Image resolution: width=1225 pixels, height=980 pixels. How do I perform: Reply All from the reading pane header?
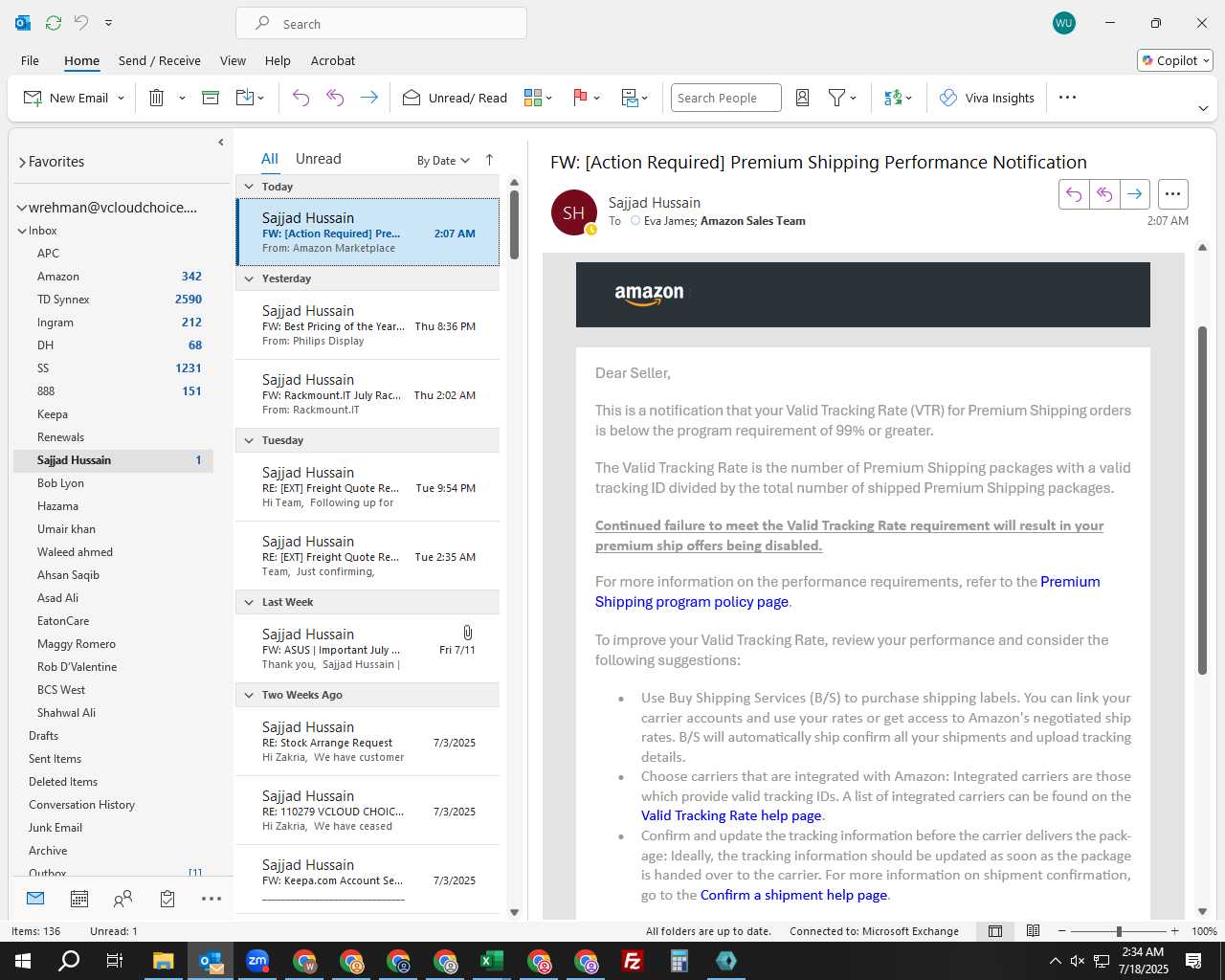click(x=1104, y=194)
